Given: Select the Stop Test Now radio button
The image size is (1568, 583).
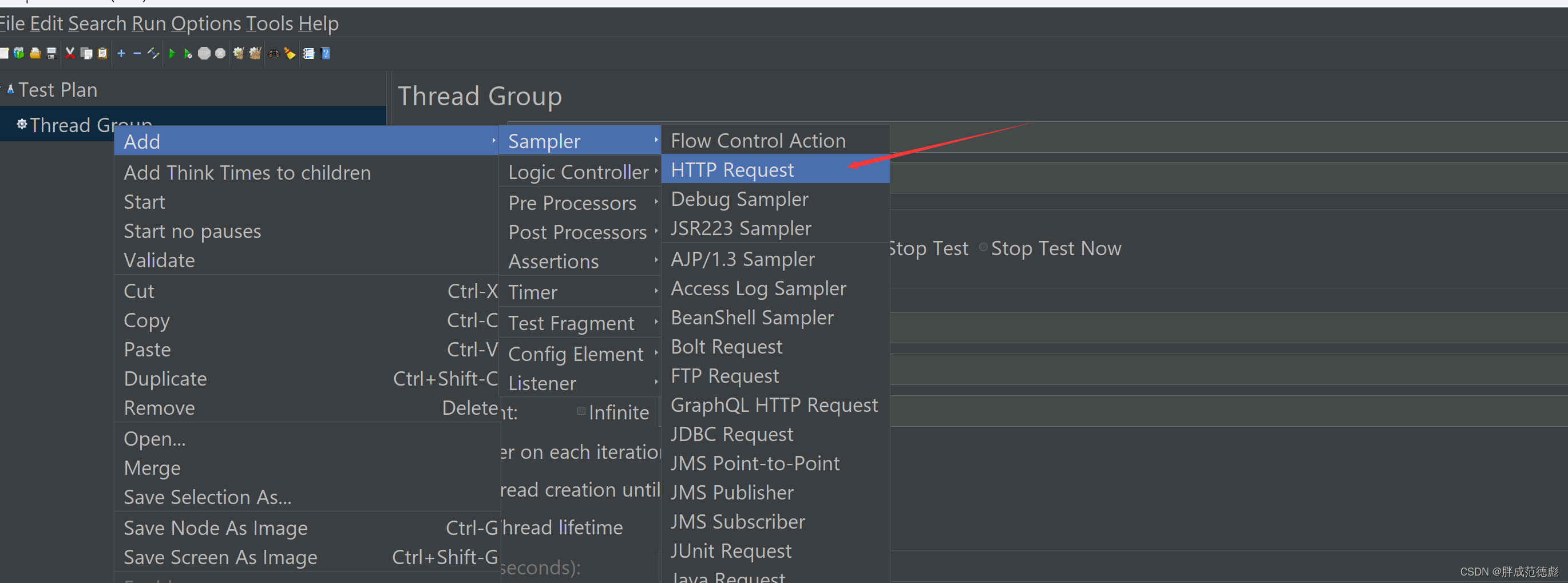Looking at the screenshot, I should tap(983, 248).
